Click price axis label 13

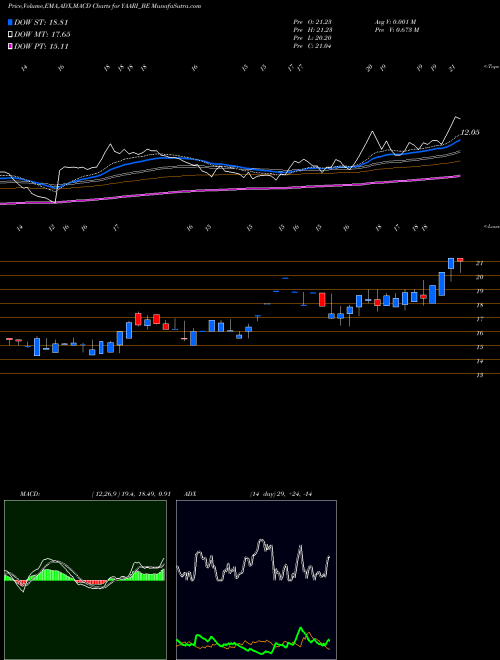pyautogui.click(x=479, y=375)
